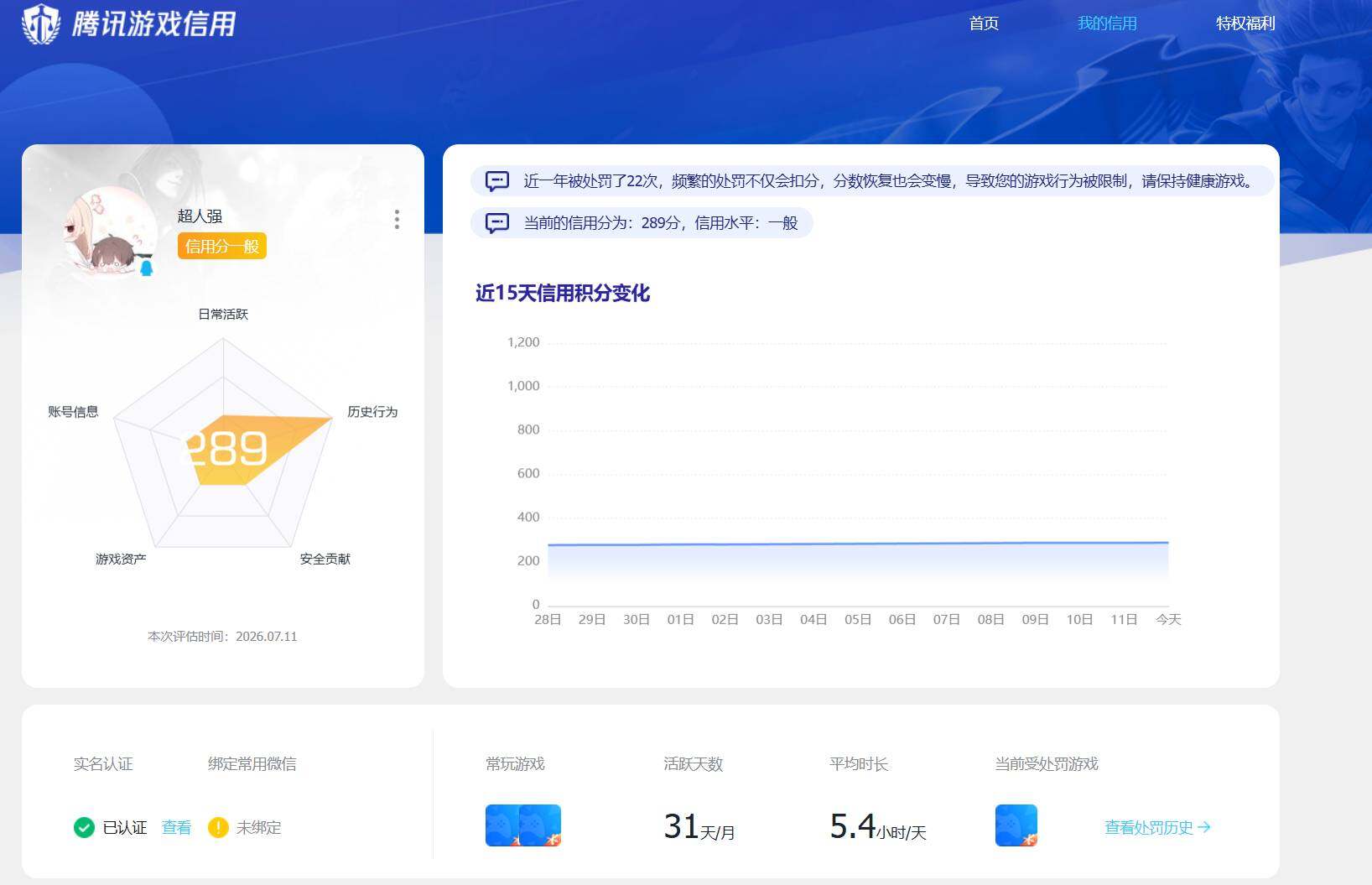Click the 腾讯游戏信用 site title
Viewport: 1372px width, 885px height.
point(153,23)
